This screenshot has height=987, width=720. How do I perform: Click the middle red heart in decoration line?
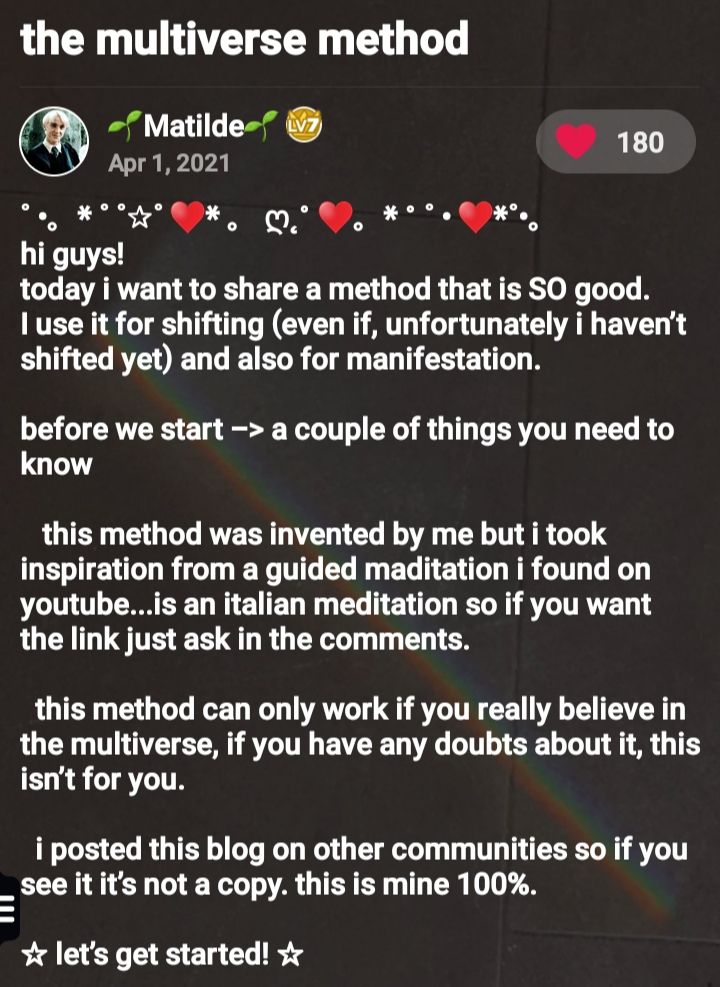335,217
